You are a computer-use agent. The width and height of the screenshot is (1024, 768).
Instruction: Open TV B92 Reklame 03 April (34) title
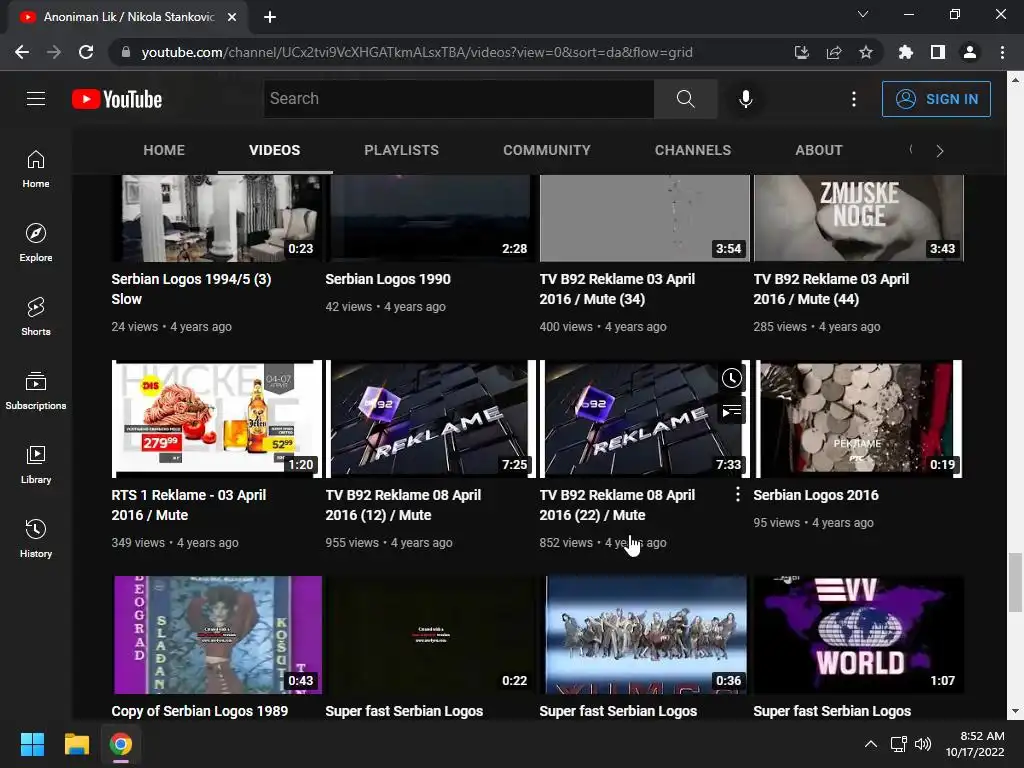click(x=617, y=289)
